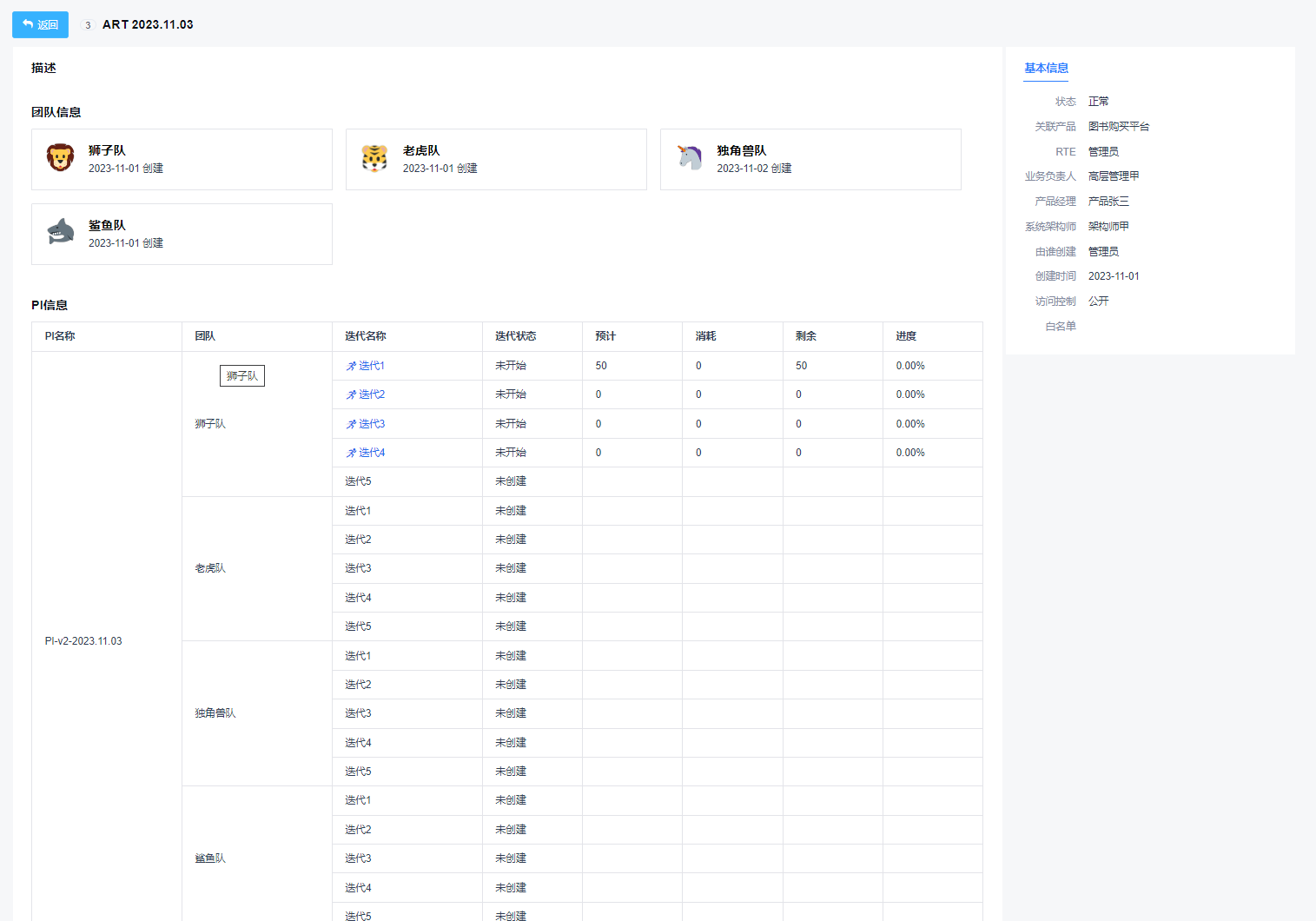
Task: Click the lion avatar of 狮子队
Action: pos(60,158)
